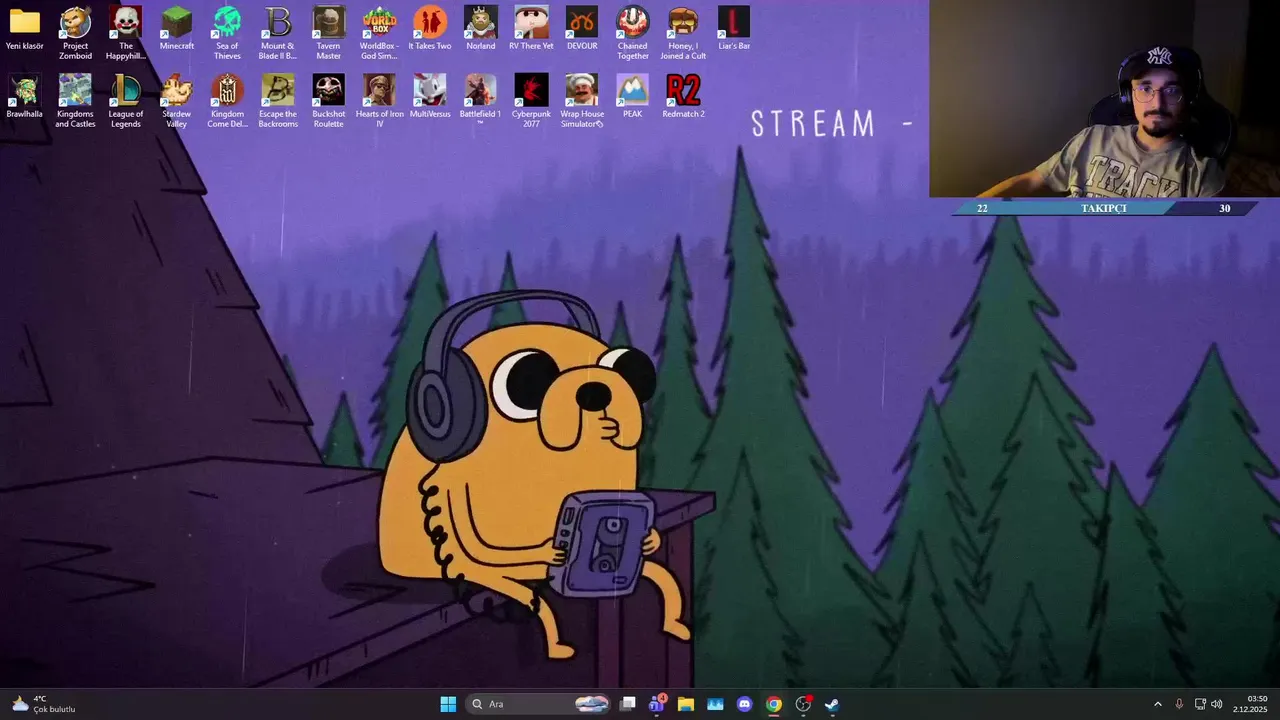Open It Takes Two shortcut

click(x=430, y=29)
